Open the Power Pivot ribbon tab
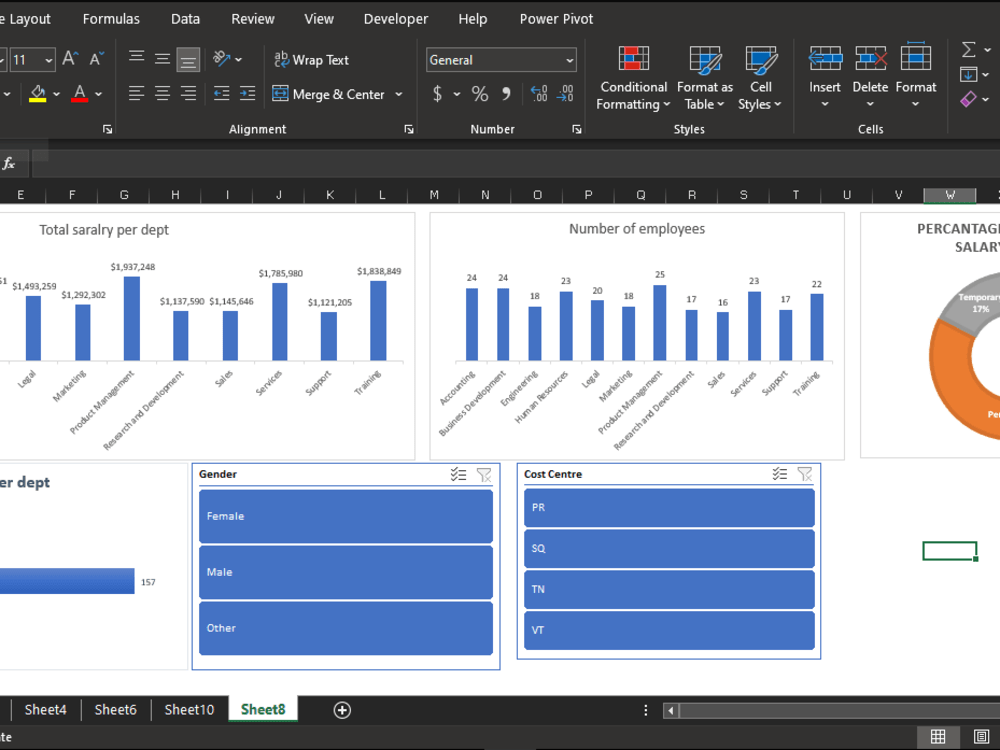The image size is (1000, 750). (x=556, y=19)
